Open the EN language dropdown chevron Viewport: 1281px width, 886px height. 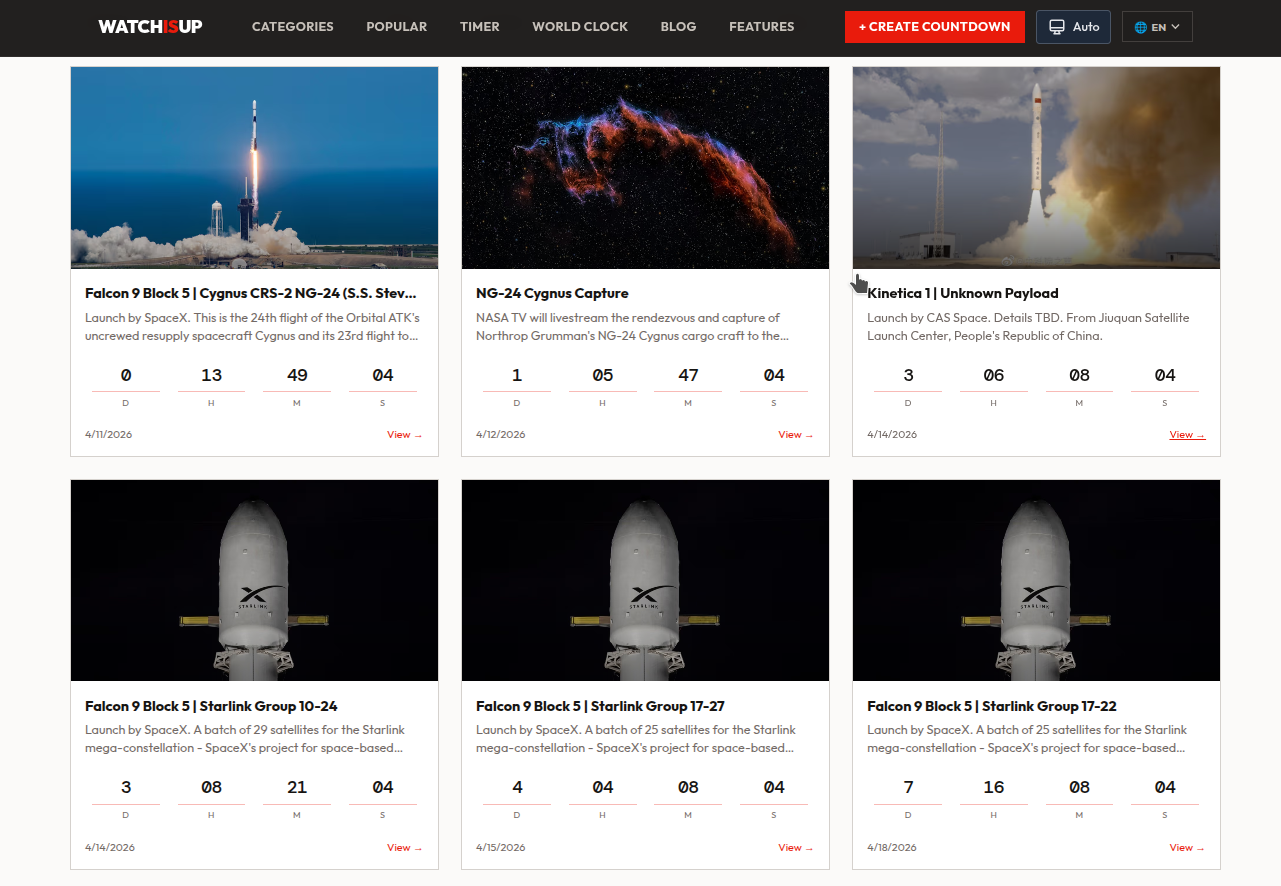(x=1175, y=27)
